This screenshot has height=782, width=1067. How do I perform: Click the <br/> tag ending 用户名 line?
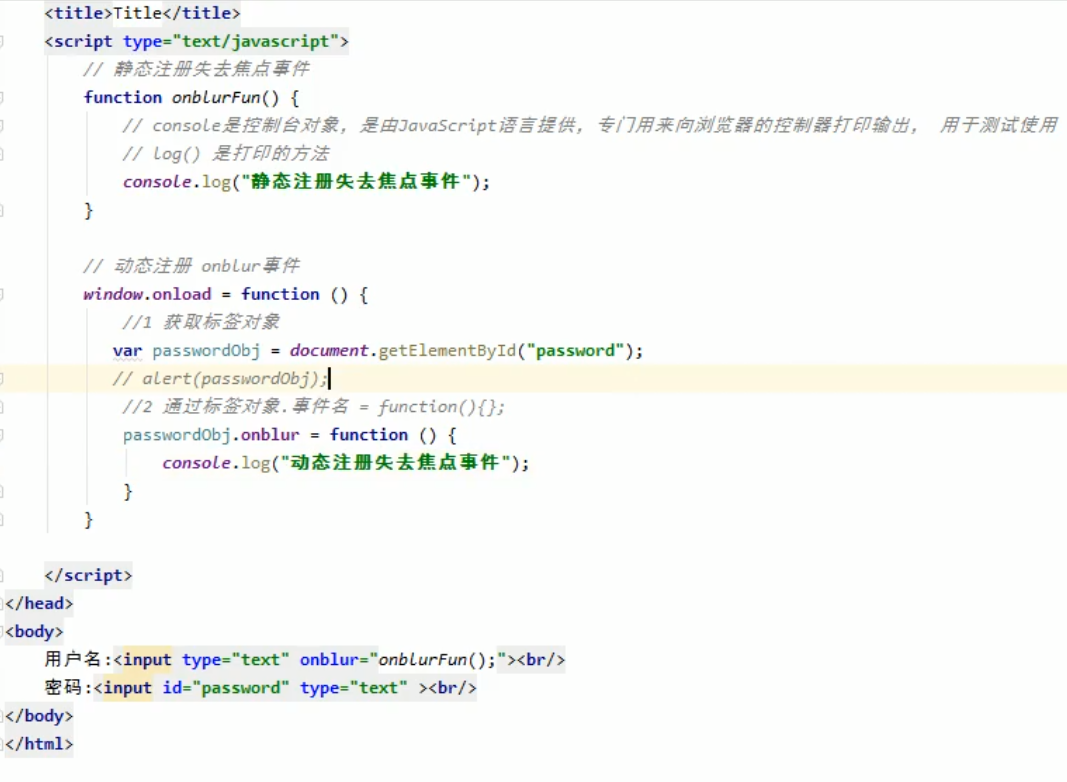click(x=541, y=659)
